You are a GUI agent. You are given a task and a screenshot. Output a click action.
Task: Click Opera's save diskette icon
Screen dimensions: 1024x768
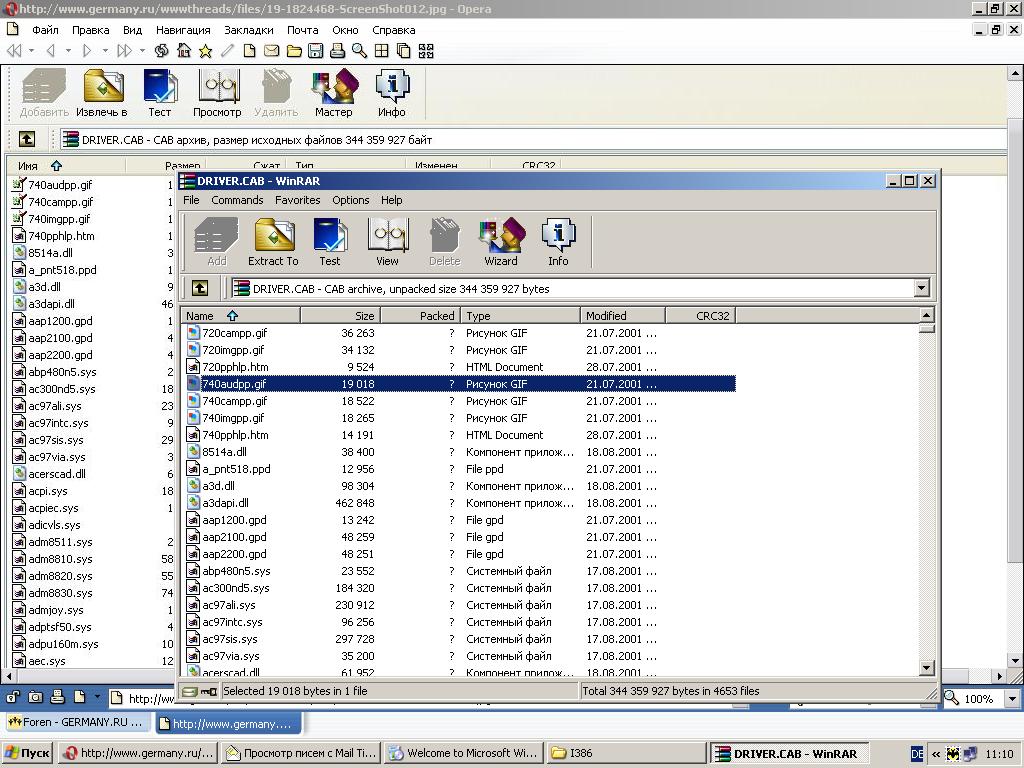click(x=315, y=51)
